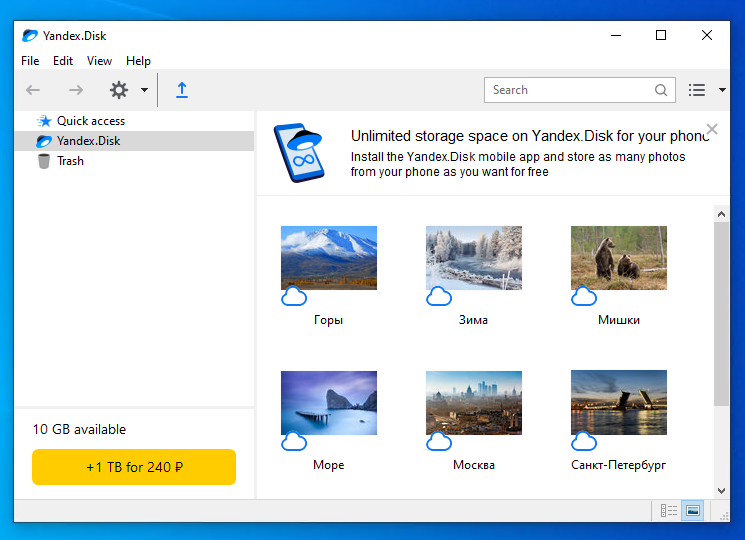Open the Мишки bears folder thumbnail
Viewport: 745px width, 540px height.
[618, 258]
